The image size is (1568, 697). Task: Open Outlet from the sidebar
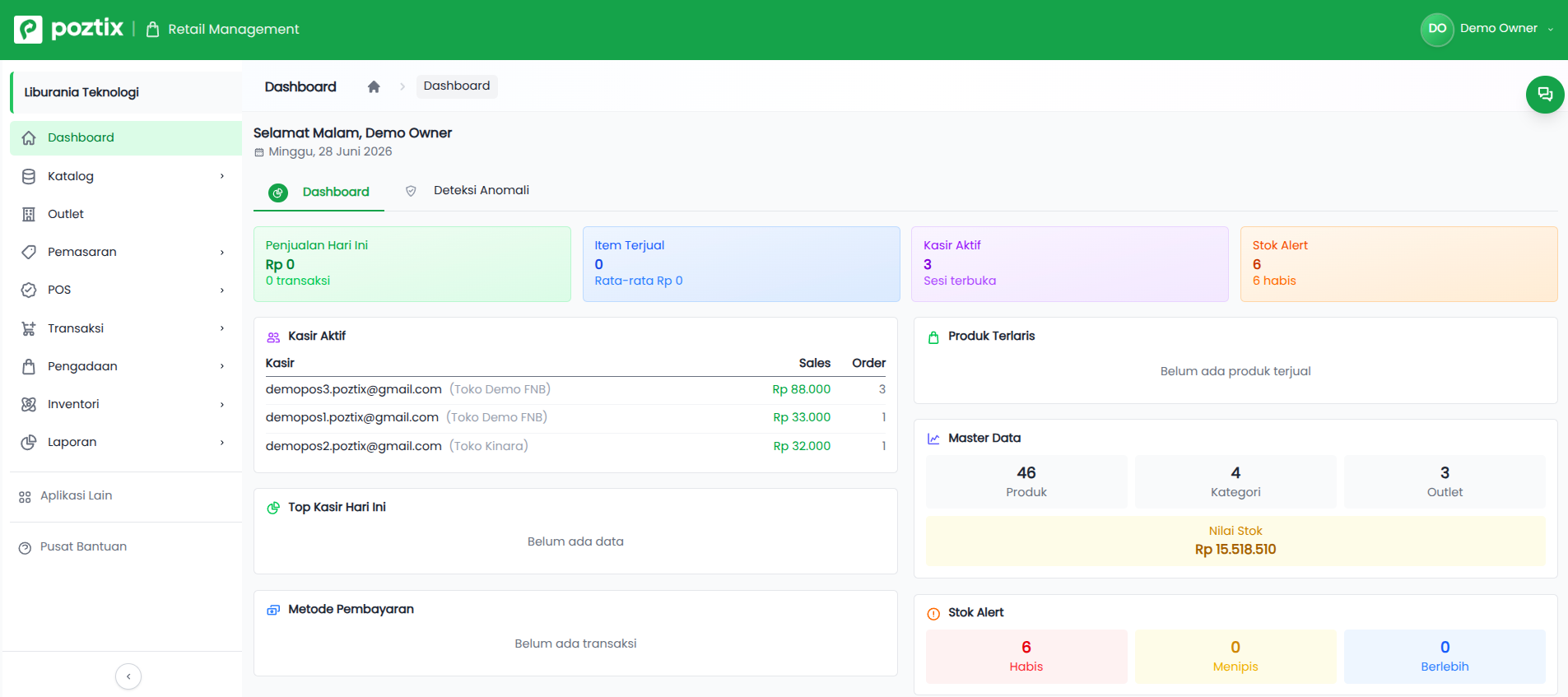click(x=126, y=214)
